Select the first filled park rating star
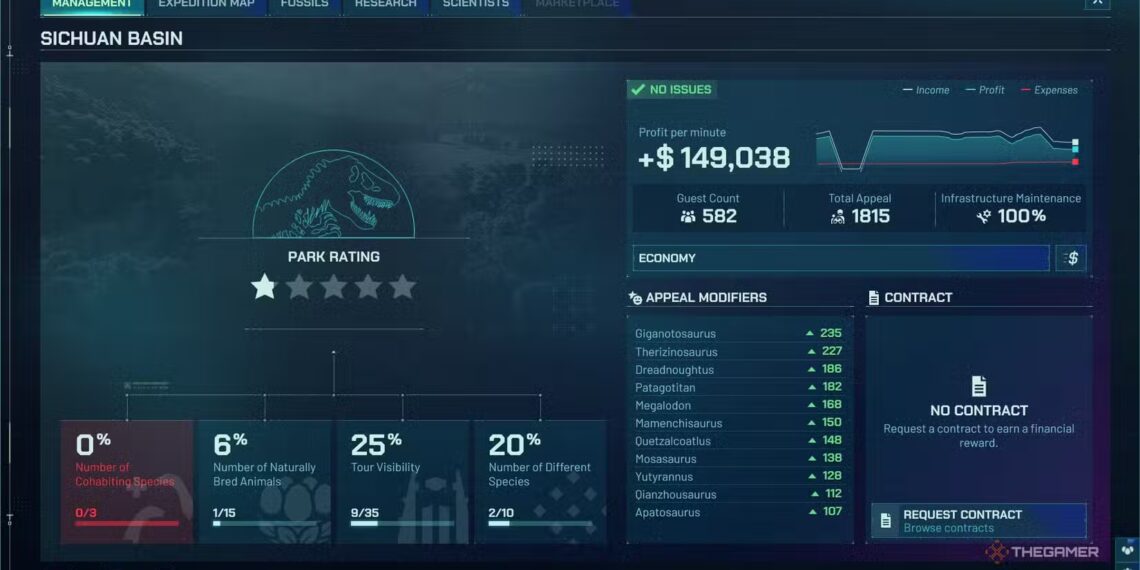The width and height of the screenshot is (1140, 570). [x=264, y=288]
